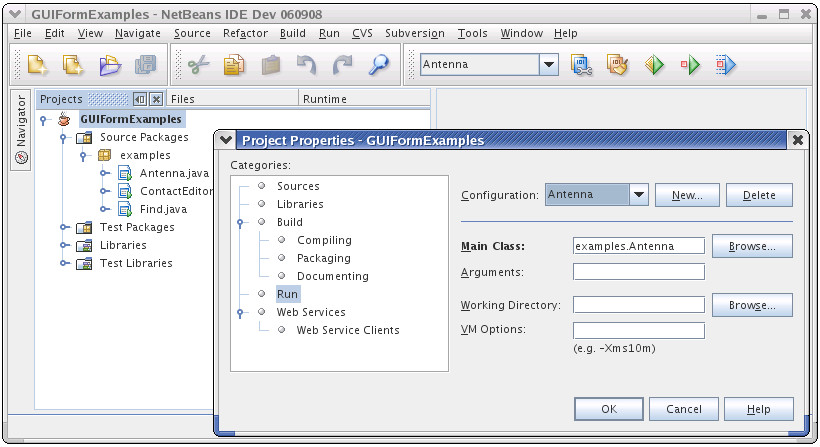Viewport: 820px width, 447px height.
Task: Switch to the Files tab
Action: [x=232, y=99]
